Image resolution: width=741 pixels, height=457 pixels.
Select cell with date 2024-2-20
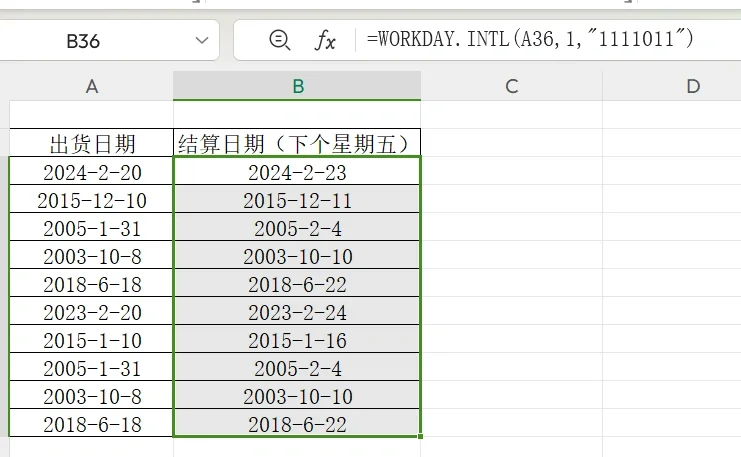pos(91,171)
